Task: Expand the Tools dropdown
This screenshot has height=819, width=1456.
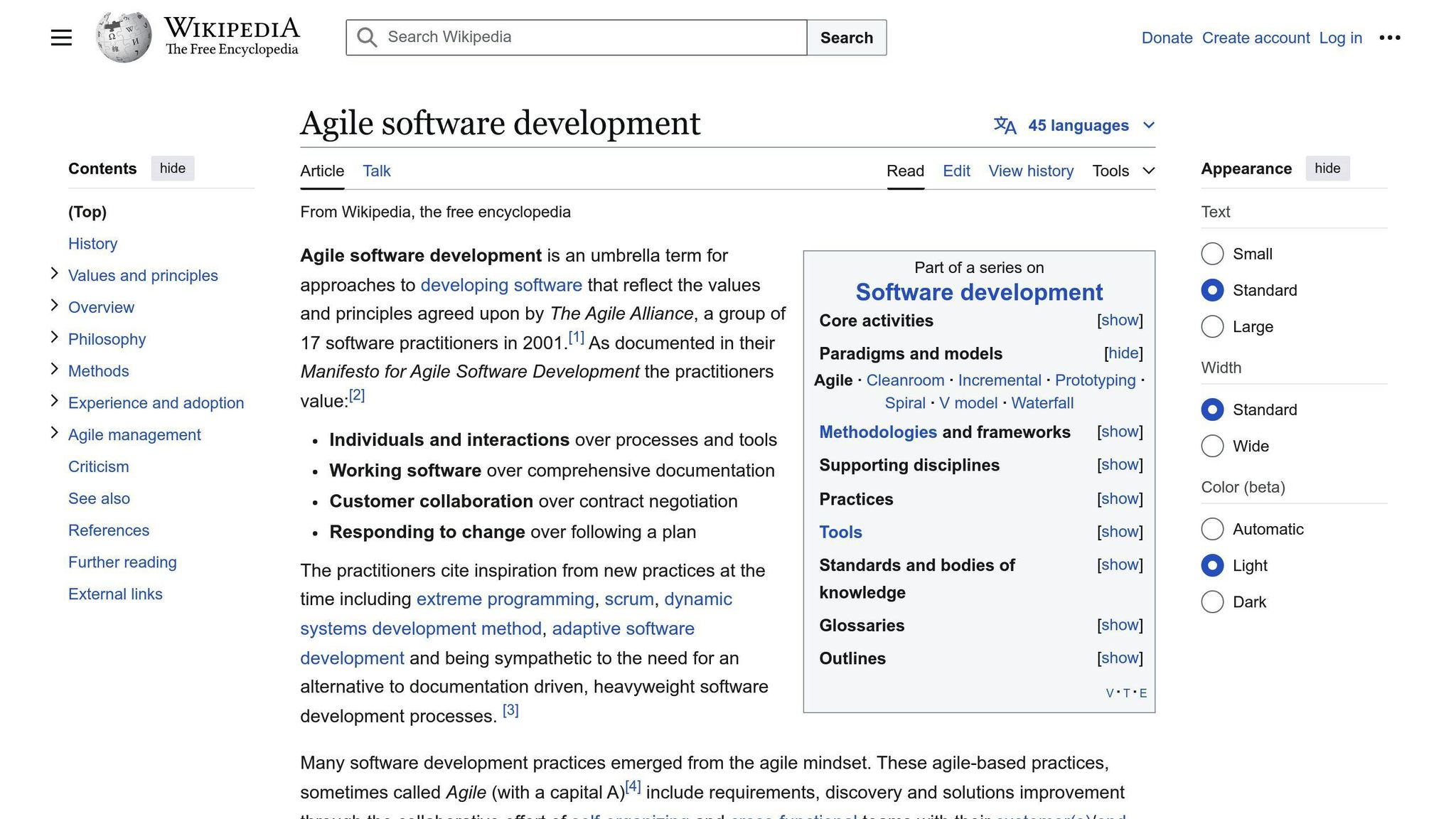Action: click(x=1123, y=171)
